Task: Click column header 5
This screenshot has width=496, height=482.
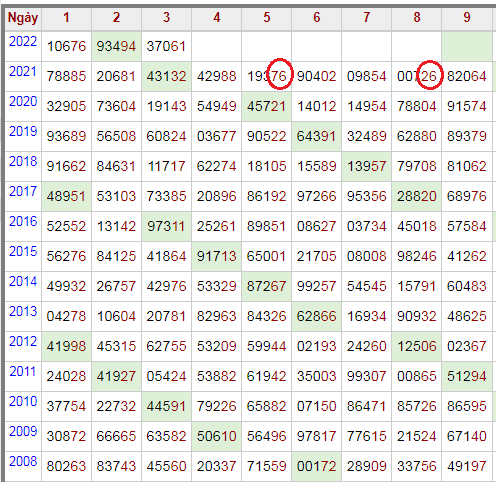Action: click(266, 18)
